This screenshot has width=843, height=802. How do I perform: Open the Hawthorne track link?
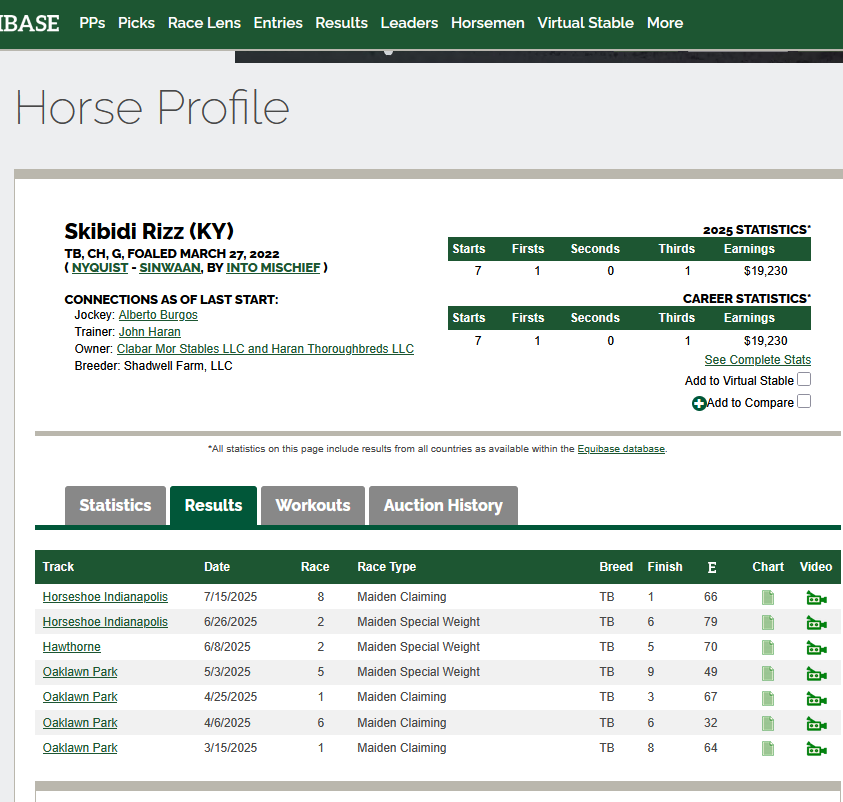[72, 647]
